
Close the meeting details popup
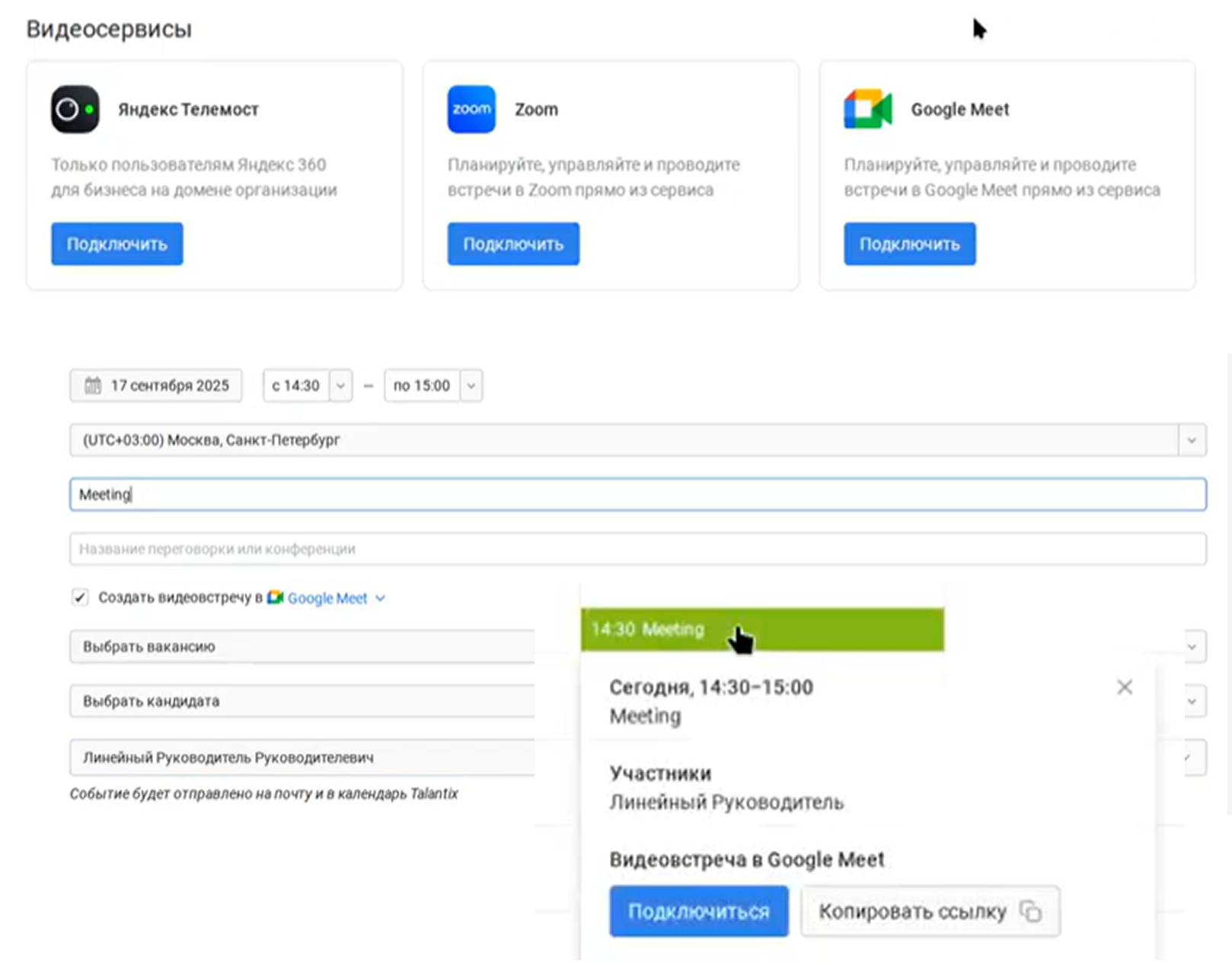[x=1124, y=687]
